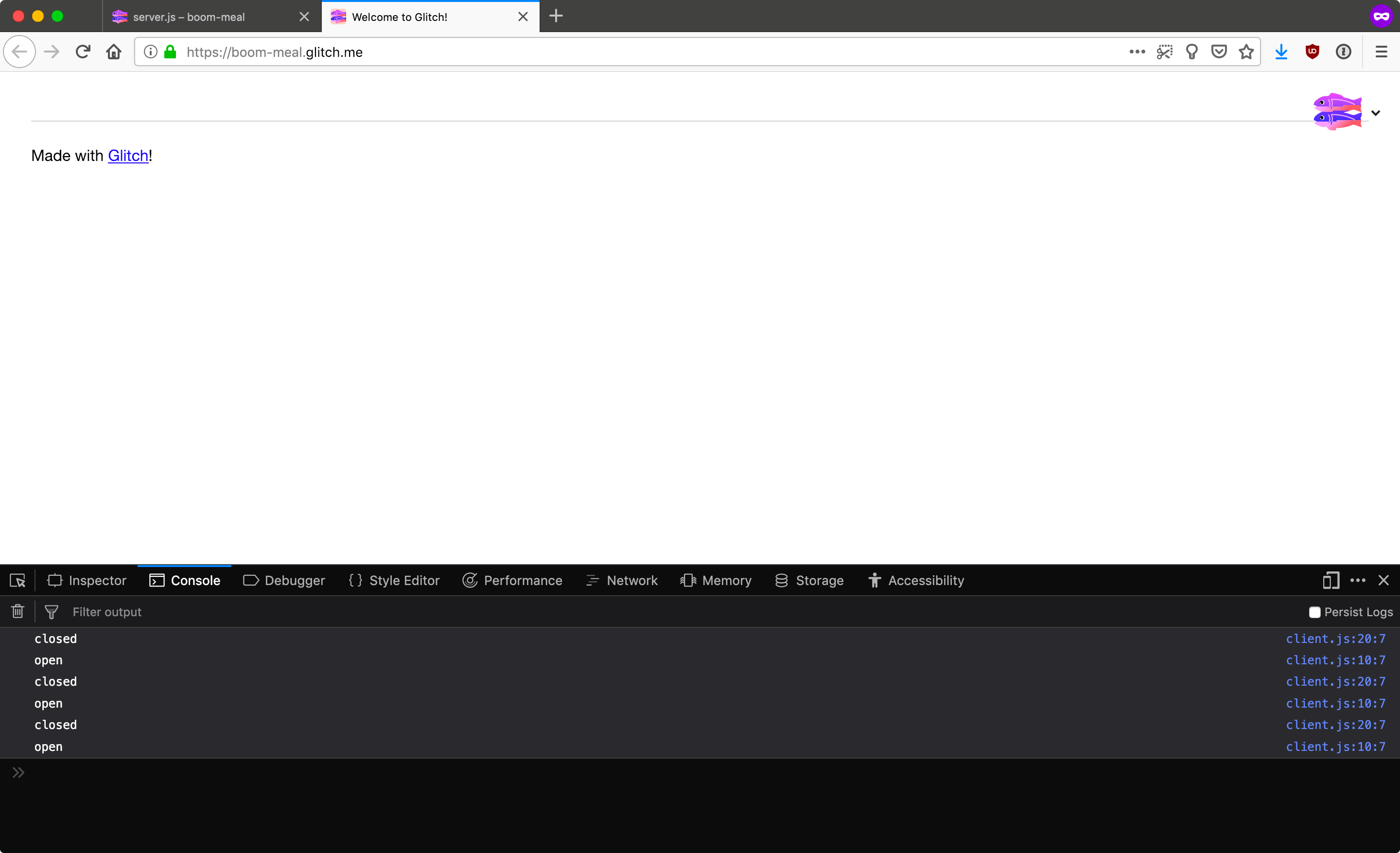1400x853 pixels.
Task: Open the 1Password extension icon
Action: tap(1343, 52)
